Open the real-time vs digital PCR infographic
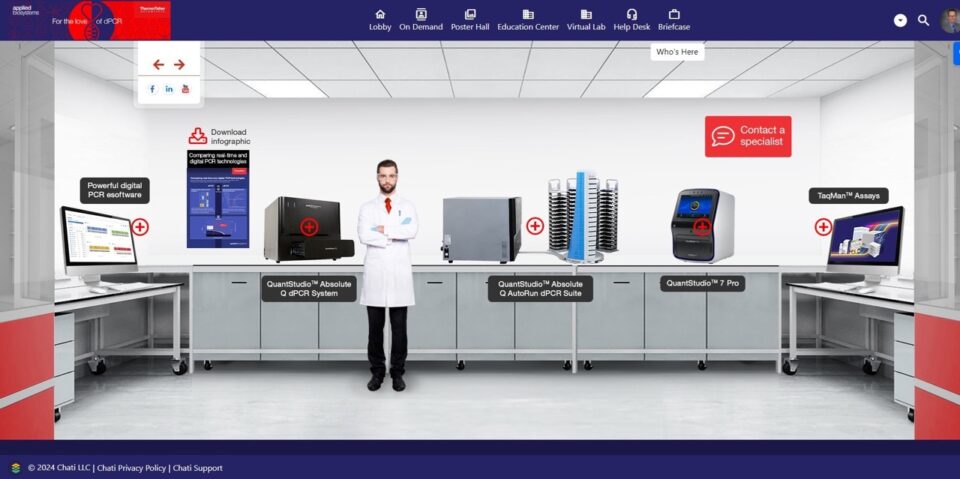This screenshot has width=960, height=479. [x=218, y=199]
